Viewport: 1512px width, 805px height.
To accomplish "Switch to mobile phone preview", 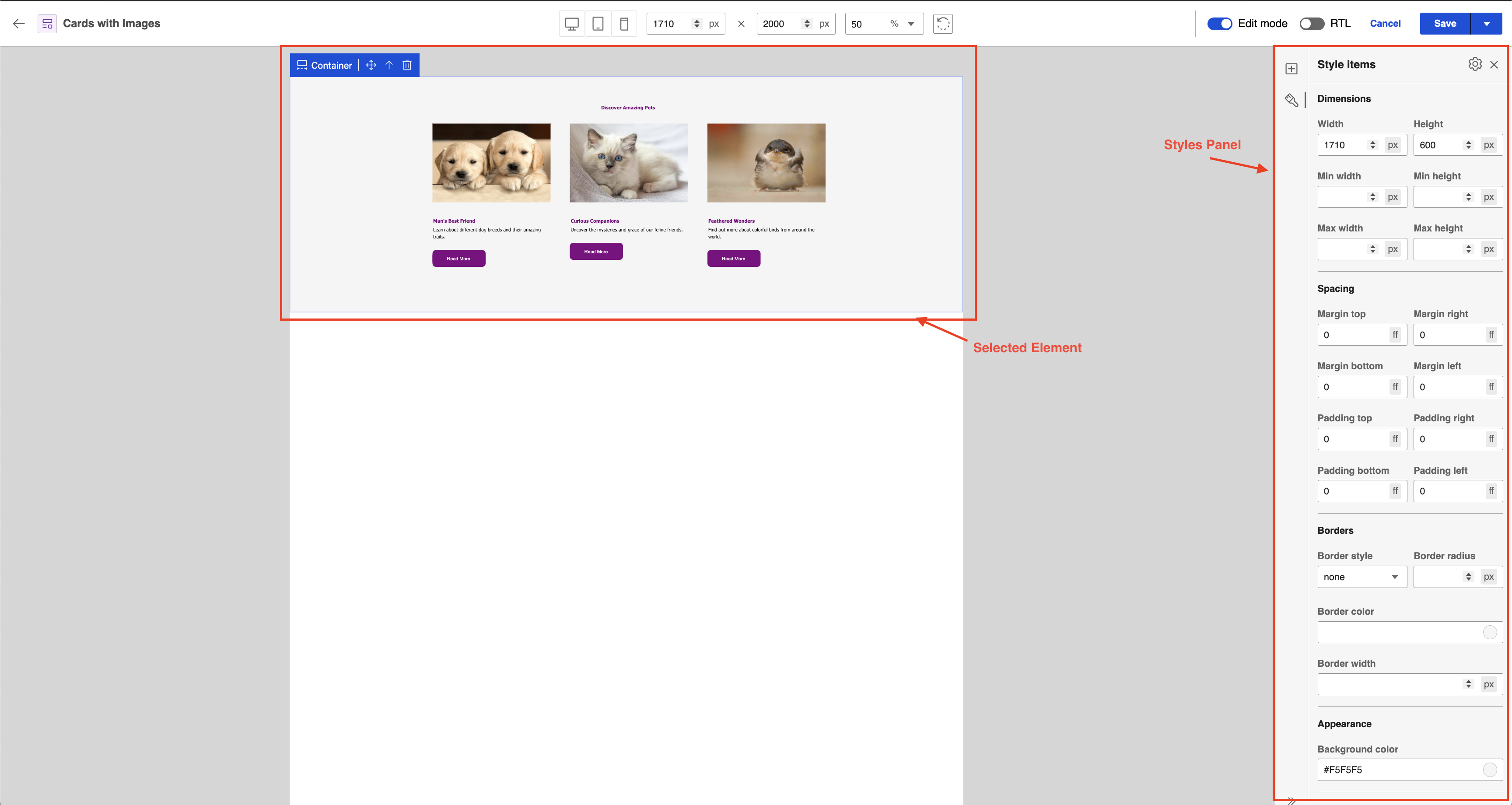I will pos(624,24).
